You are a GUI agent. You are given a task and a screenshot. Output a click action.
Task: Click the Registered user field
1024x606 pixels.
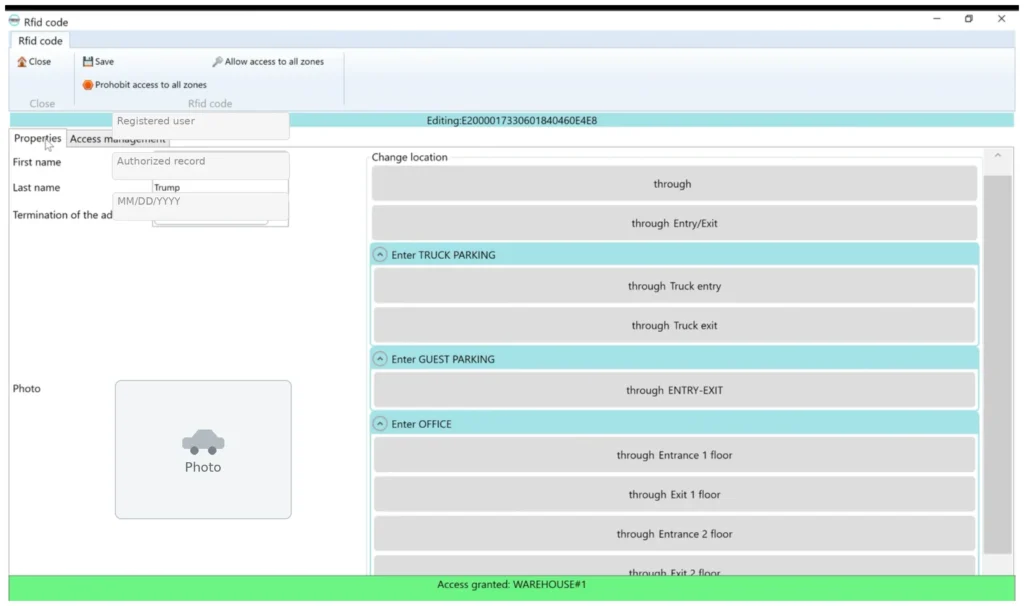point(200,125)
